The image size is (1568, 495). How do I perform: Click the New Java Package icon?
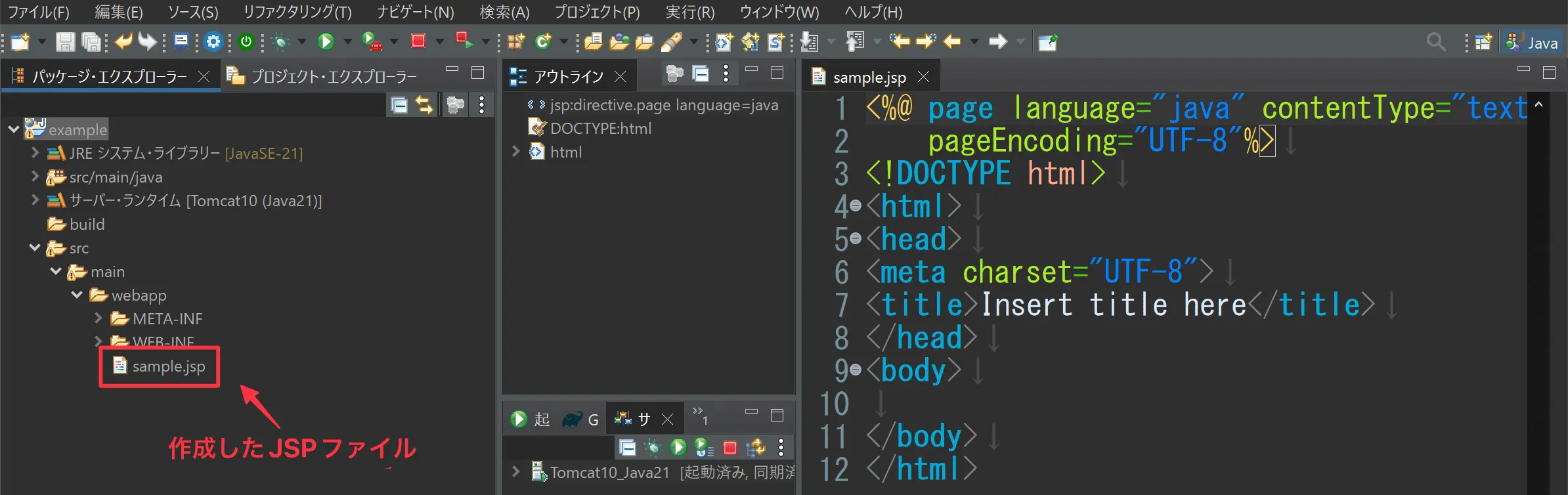[x=516, y=42]
